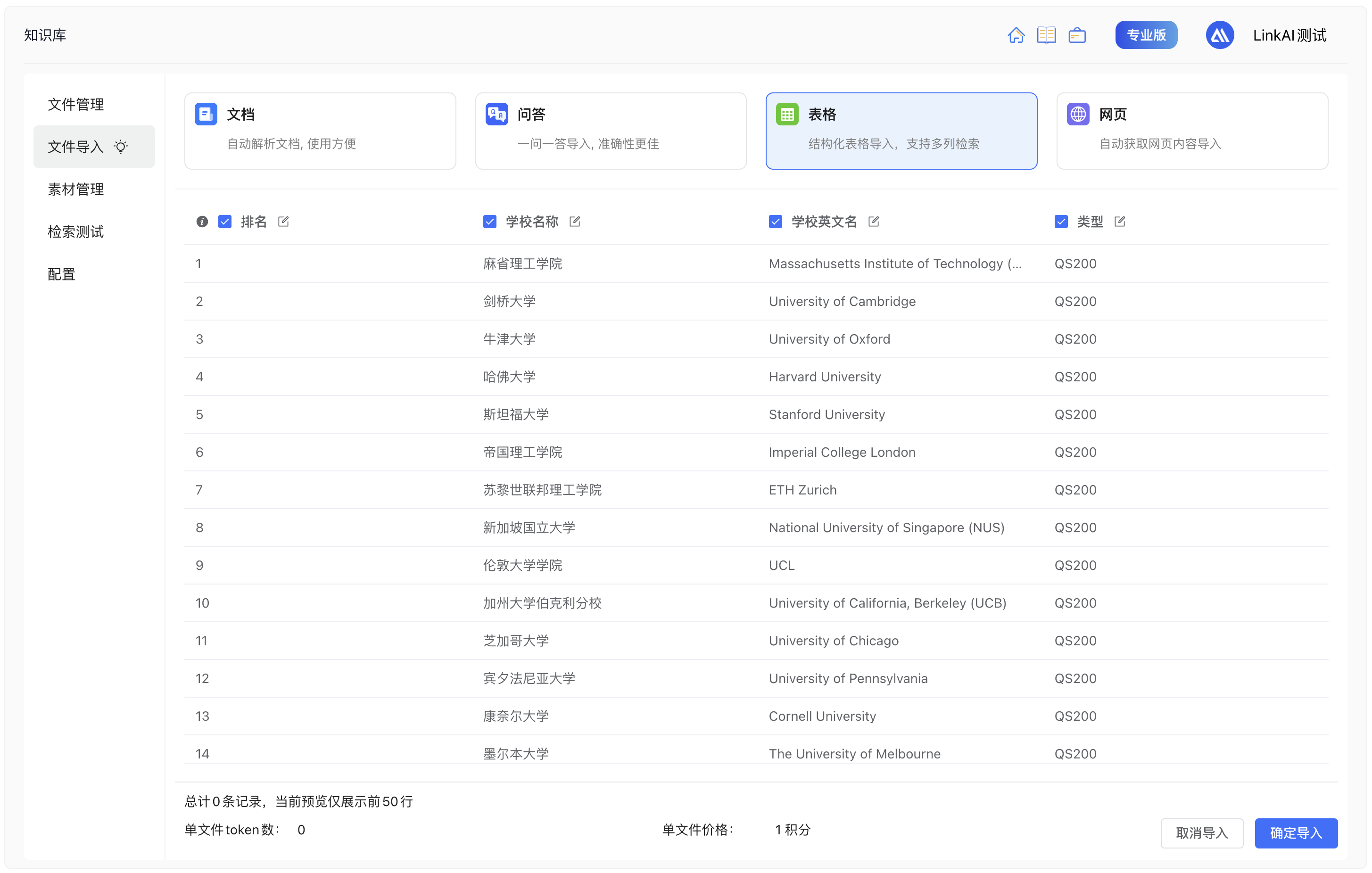This screenshot has height=873, width=1372.
Task: Click the home icon in the top bar
Action: tap(1017, 35)
